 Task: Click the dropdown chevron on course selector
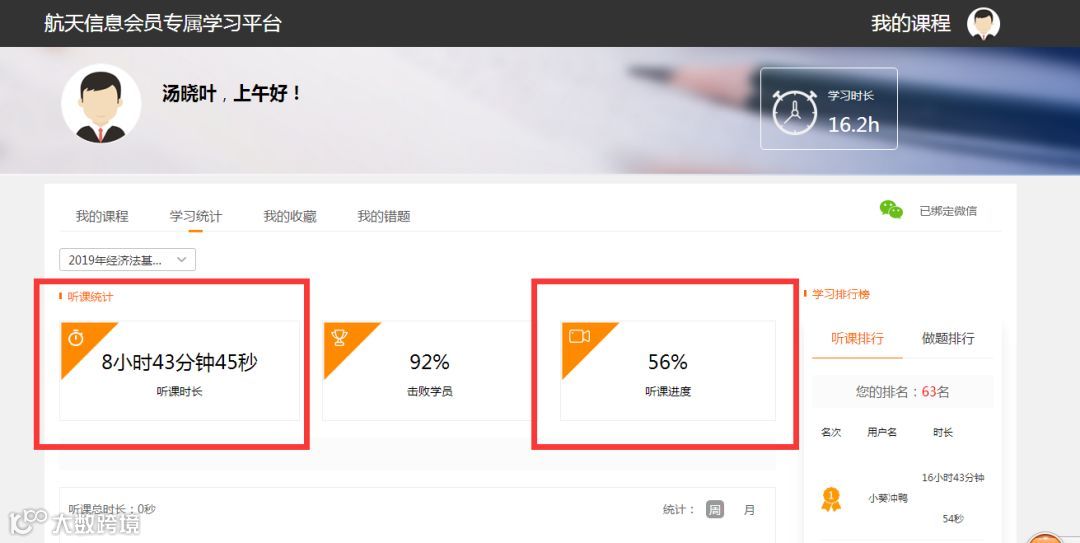(x=182, y=260)
